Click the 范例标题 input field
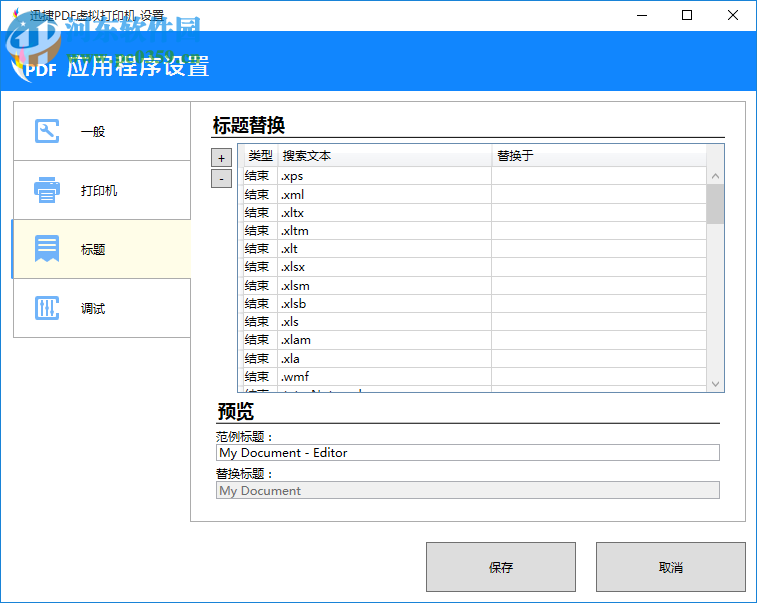 (x=468, y=453)
